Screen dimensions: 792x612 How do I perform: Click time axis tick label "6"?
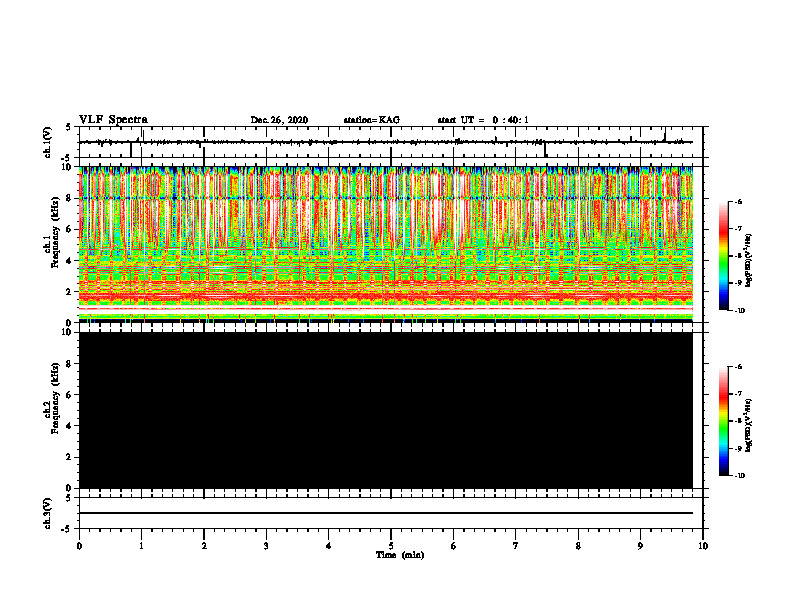click(x=454, y=546)
